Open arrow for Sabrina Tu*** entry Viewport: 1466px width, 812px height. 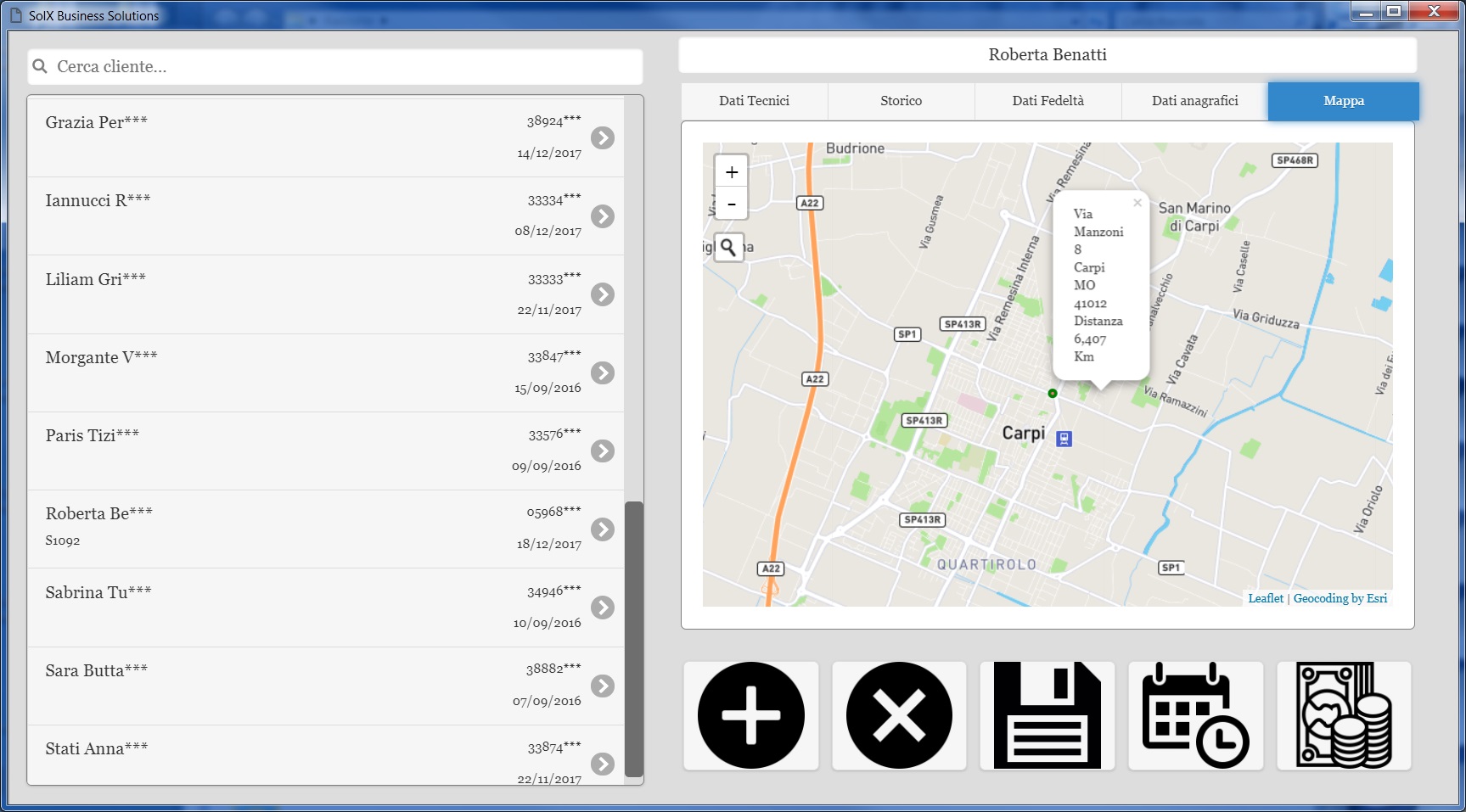pyautogui.click(x=603, y=608)
